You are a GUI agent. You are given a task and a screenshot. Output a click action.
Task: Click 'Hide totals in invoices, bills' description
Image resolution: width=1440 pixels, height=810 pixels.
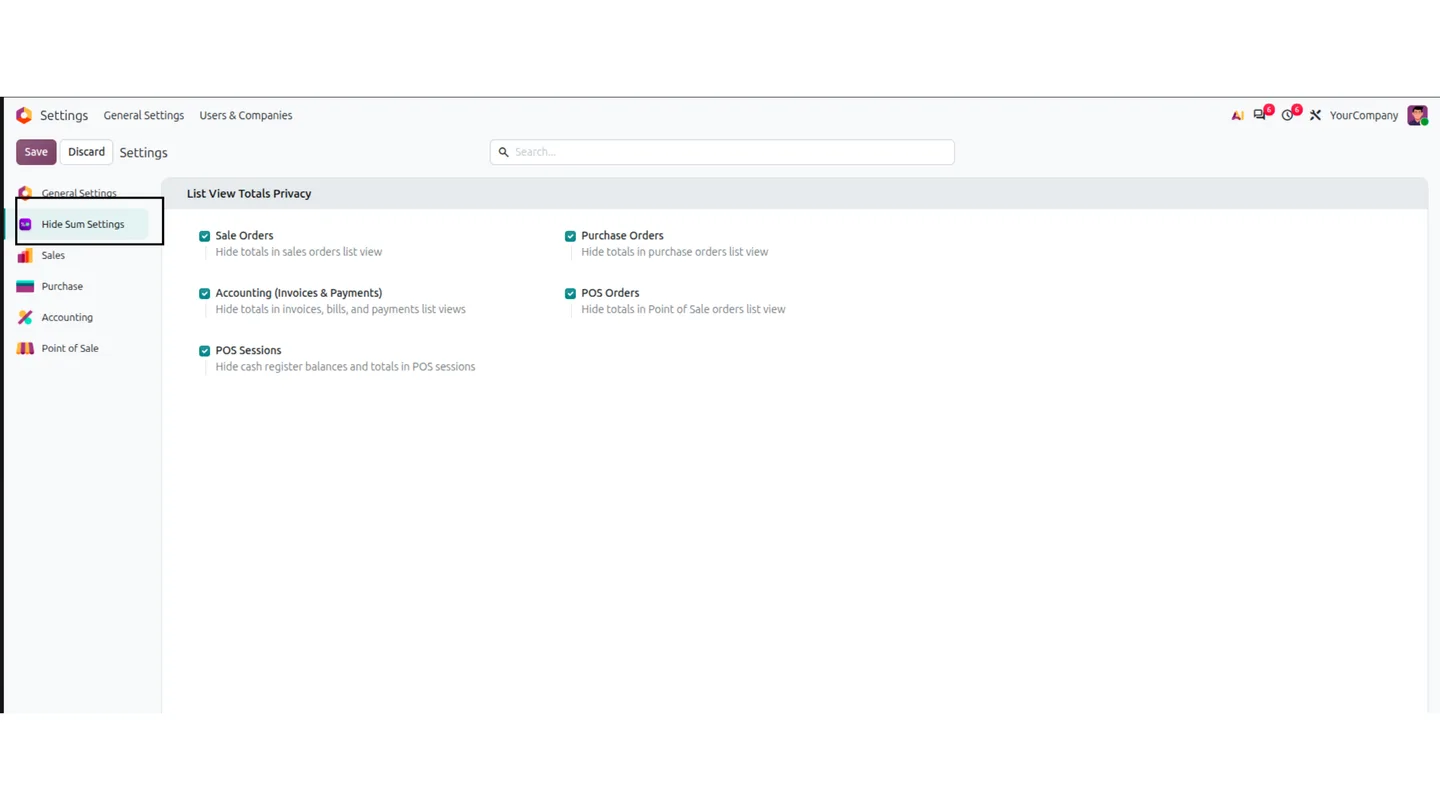click(340, 309)
